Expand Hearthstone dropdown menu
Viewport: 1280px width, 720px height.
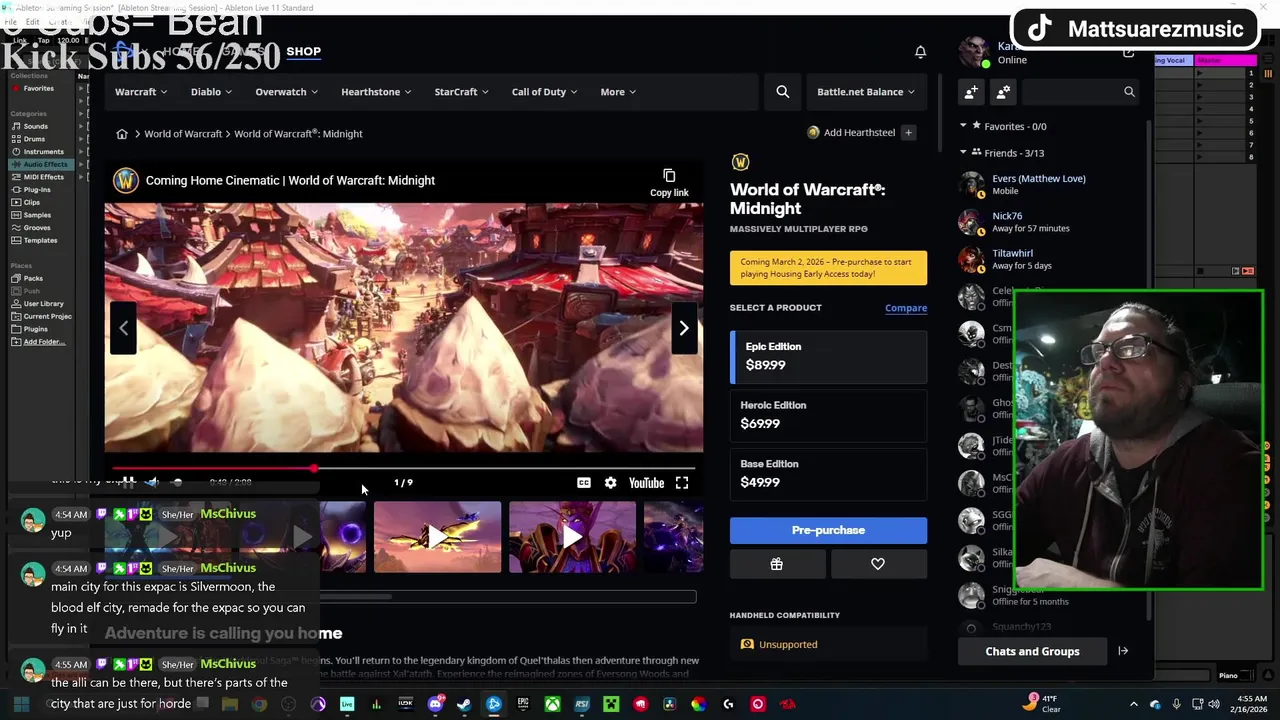tap(376, 92)
